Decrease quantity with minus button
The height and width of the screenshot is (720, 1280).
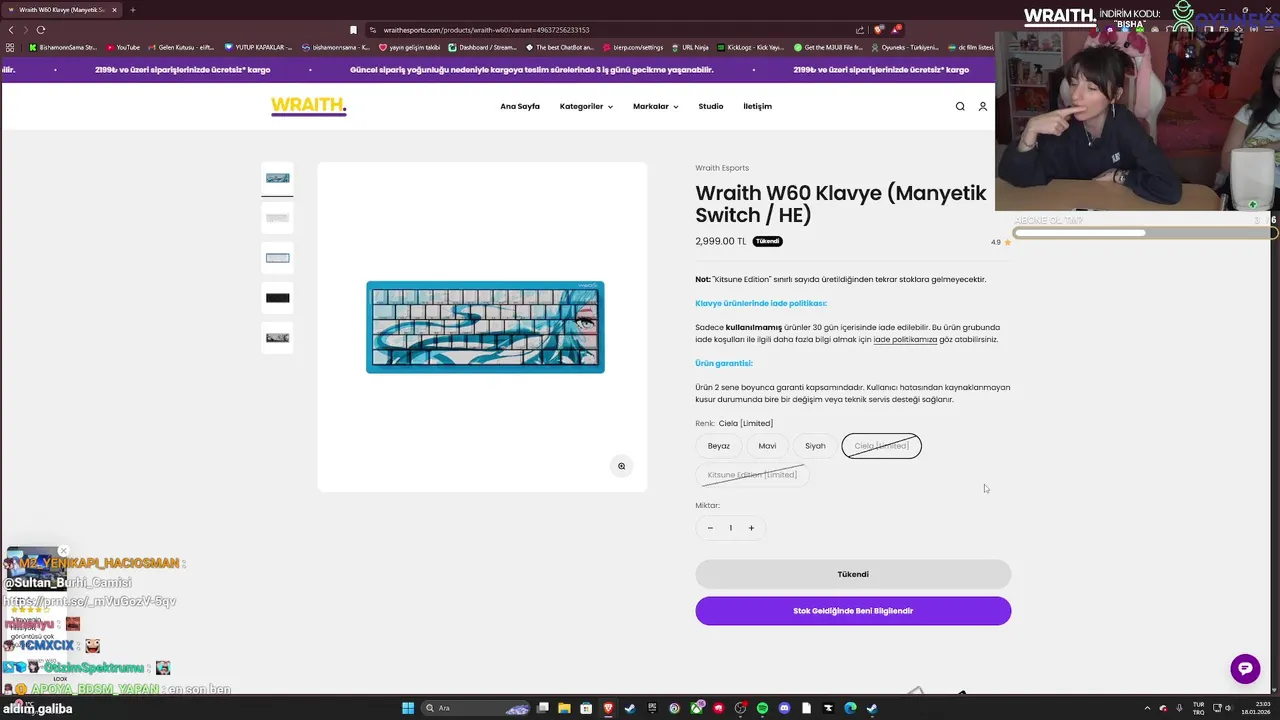(710, 528)
